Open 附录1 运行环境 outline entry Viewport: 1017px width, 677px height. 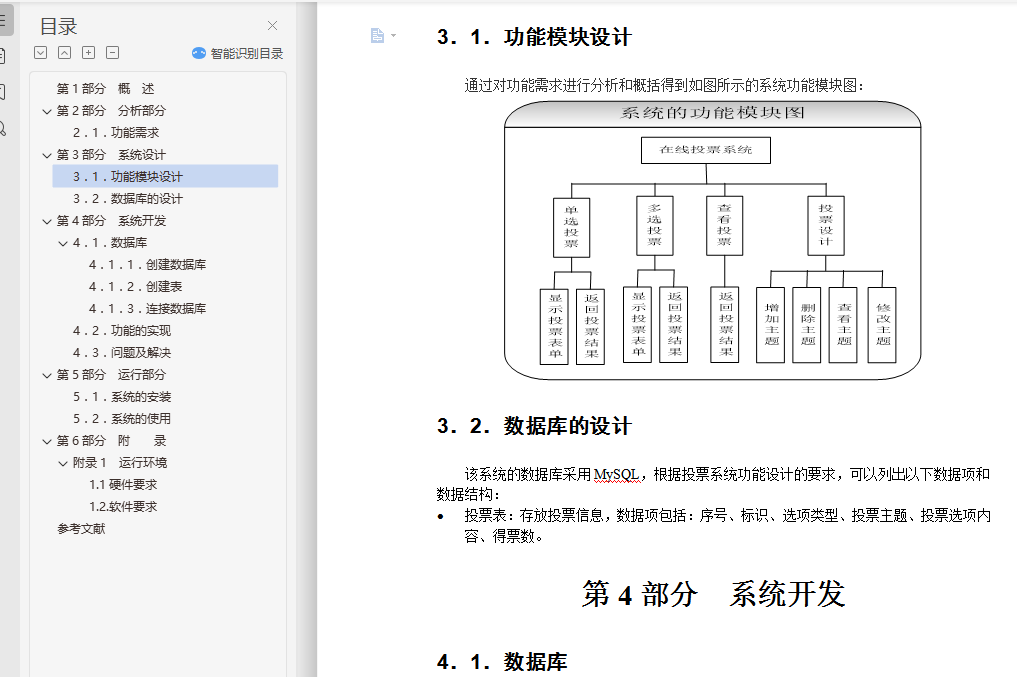pyautogui.click(x=119, y=462)
